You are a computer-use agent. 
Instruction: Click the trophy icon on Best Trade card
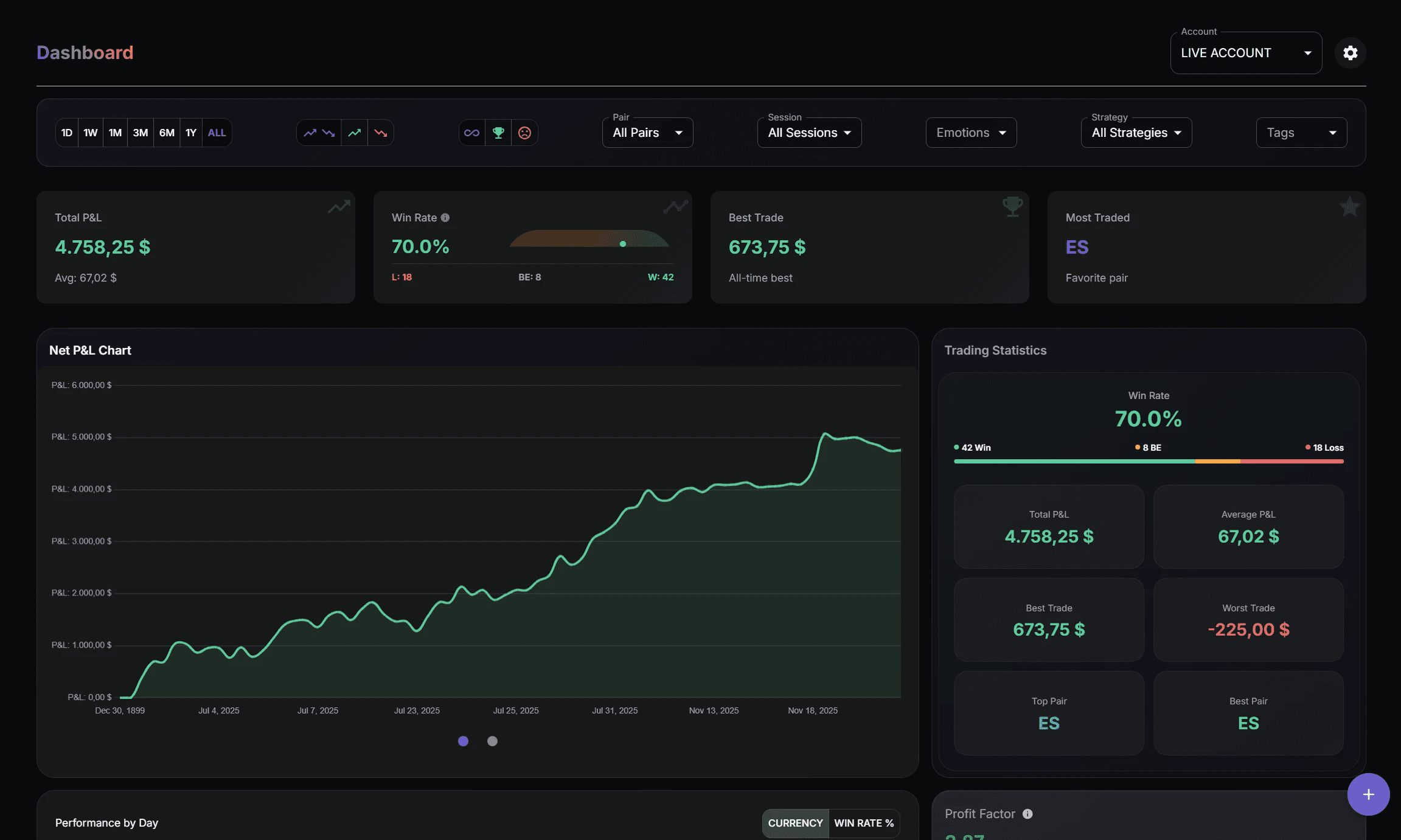1012,206
